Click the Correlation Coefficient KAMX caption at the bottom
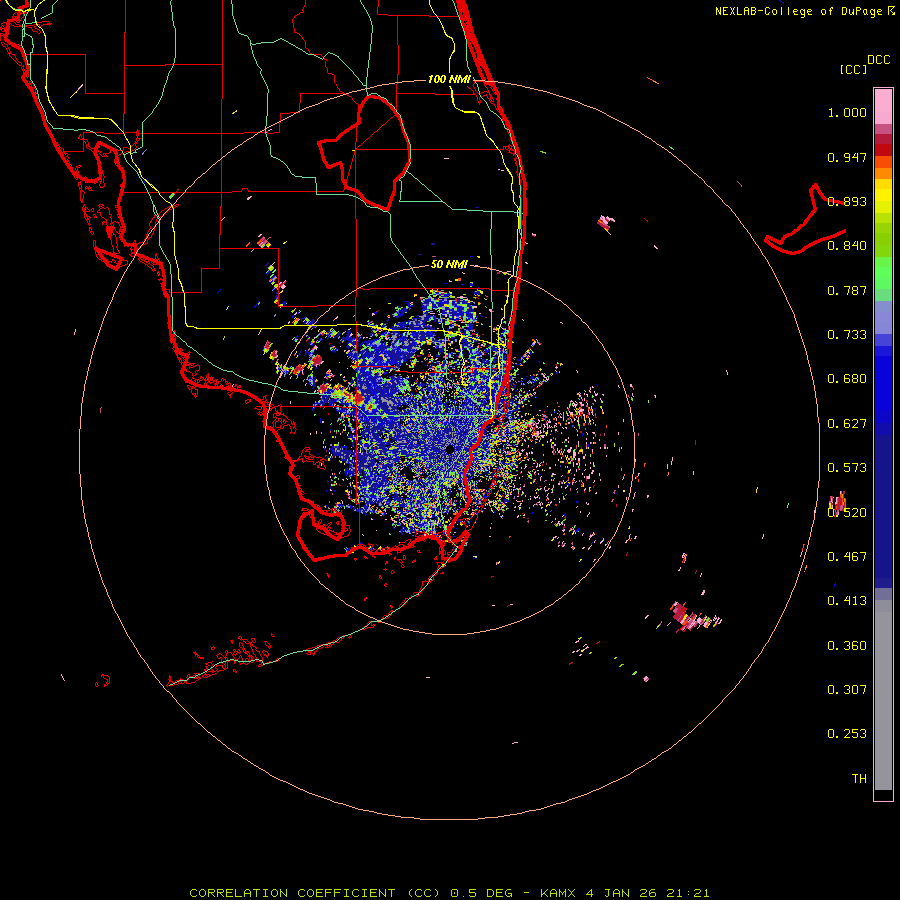 [x=449, y=893]
